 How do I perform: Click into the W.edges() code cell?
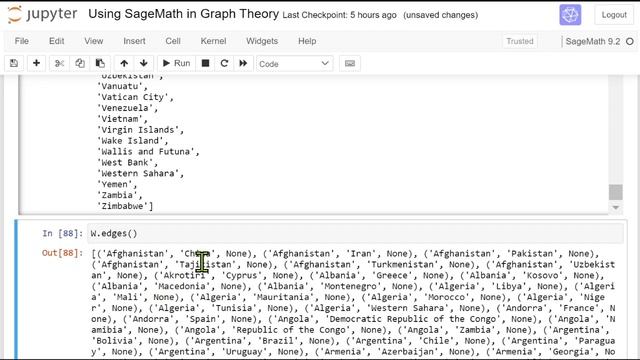(x=355, y=233)
